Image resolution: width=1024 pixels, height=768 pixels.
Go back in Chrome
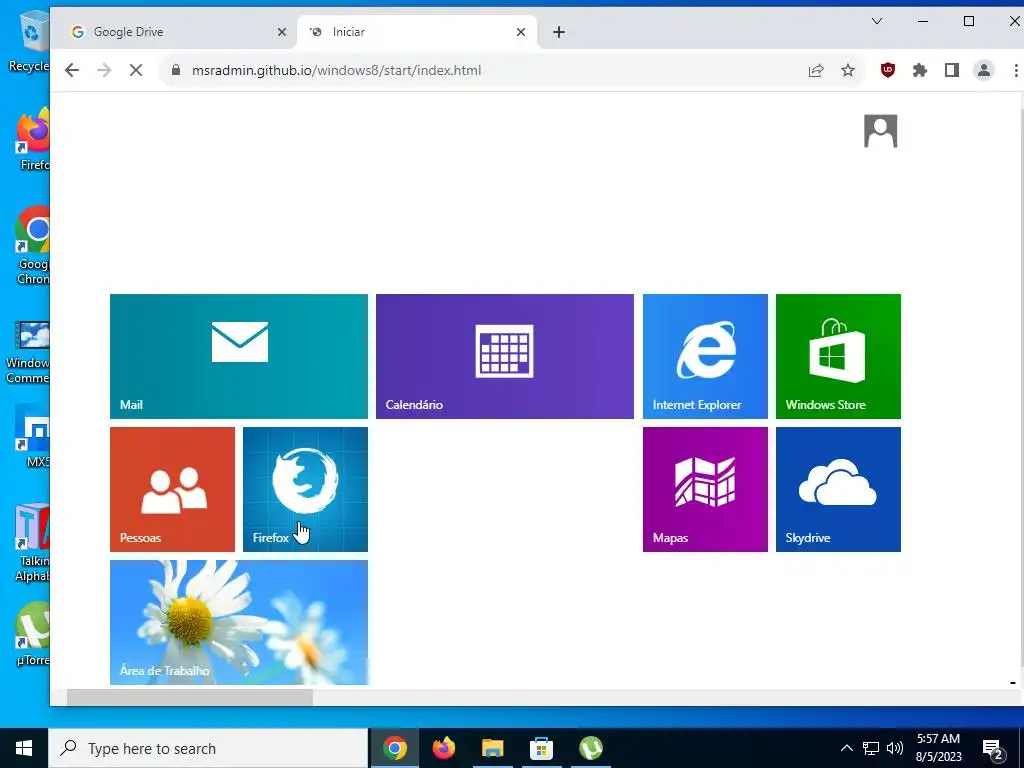(x=72, y=70)
